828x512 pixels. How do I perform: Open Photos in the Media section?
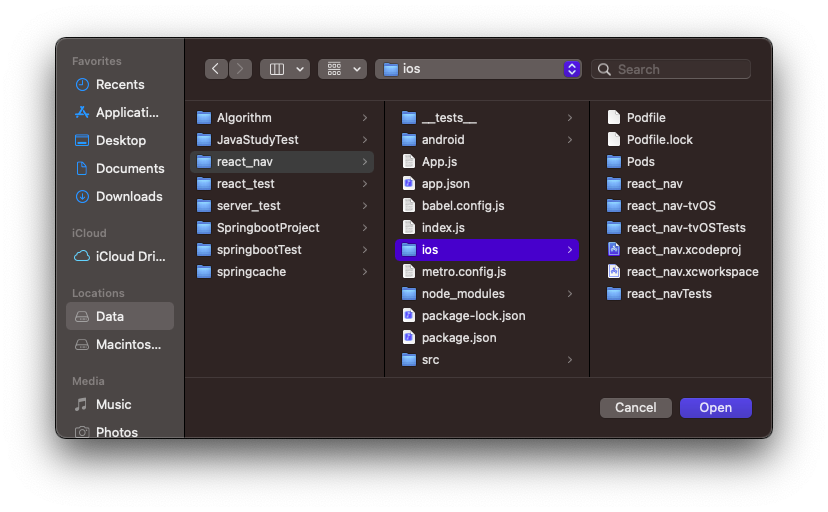[120, 432]
